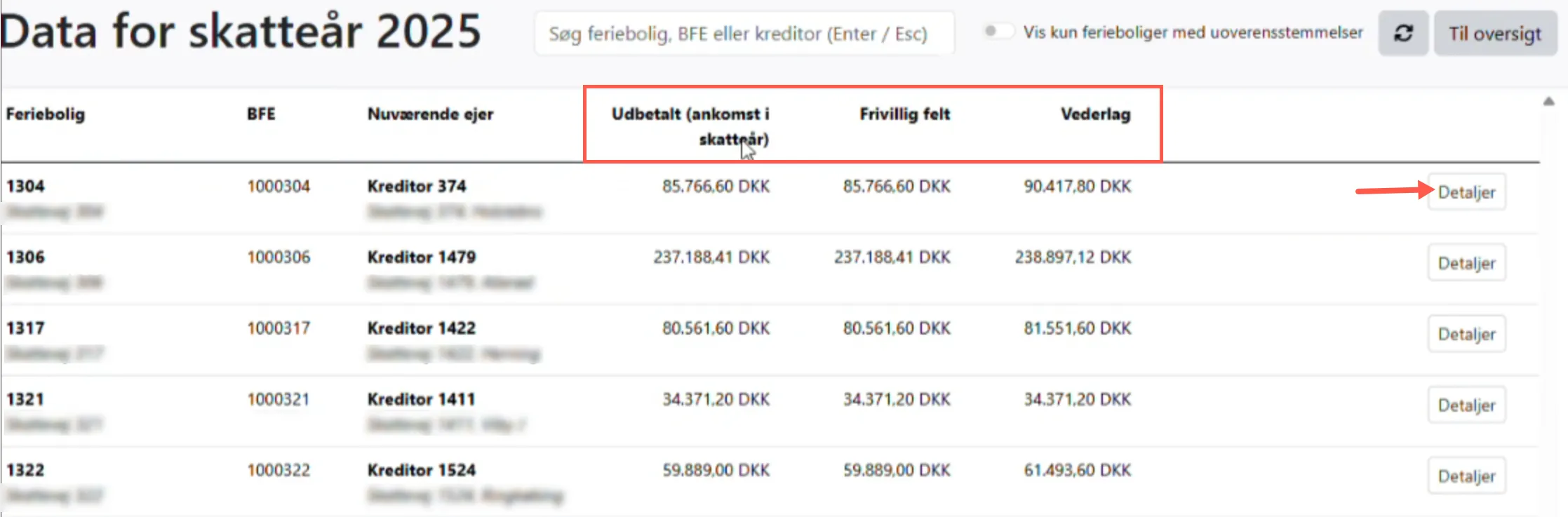
Task: Select BFE number 1000306
Action: [279, 257]
